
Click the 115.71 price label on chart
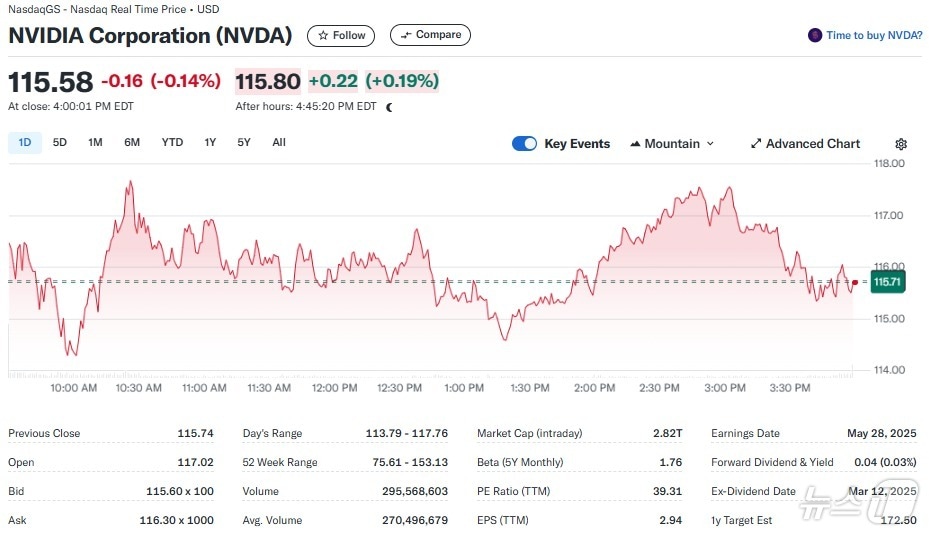point(887,283)
